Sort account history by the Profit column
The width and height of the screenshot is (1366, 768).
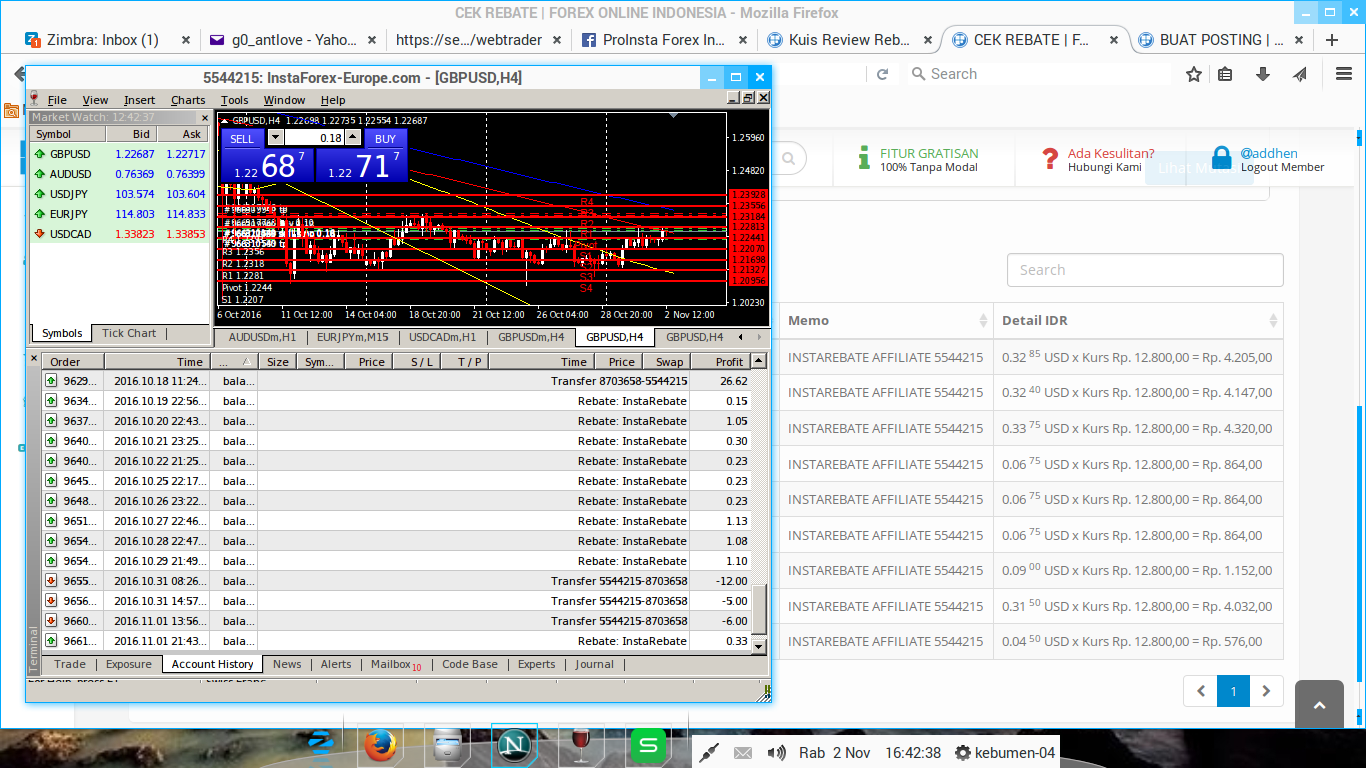coord(719,362)
